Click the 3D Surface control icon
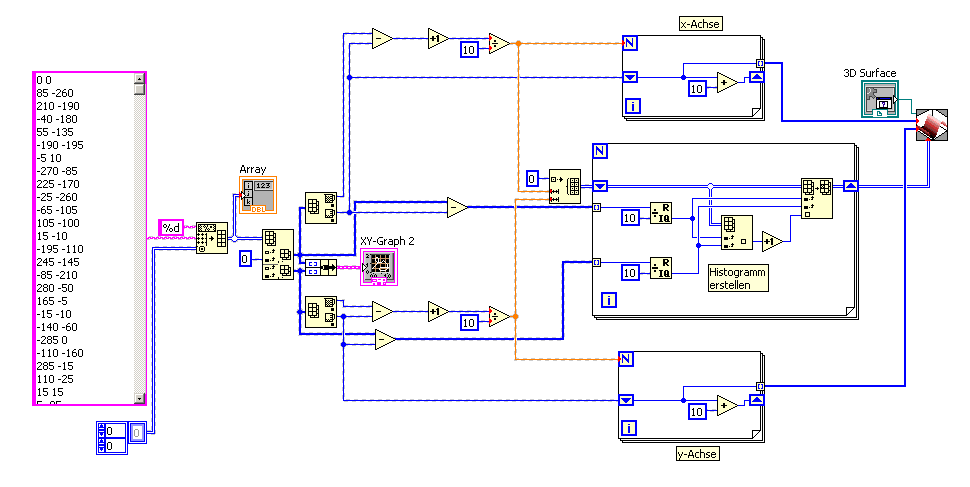Screen dimensions: 970x487 [880, 99]
